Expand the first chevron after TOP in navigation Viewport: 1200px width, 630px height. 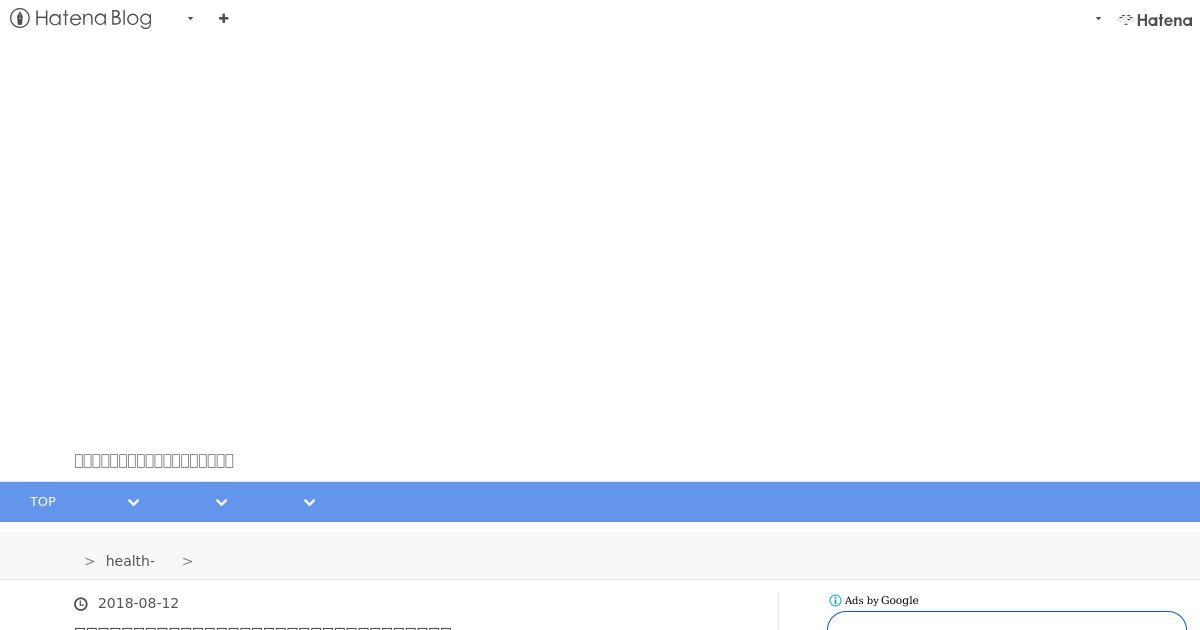click(x=133, y=502)
